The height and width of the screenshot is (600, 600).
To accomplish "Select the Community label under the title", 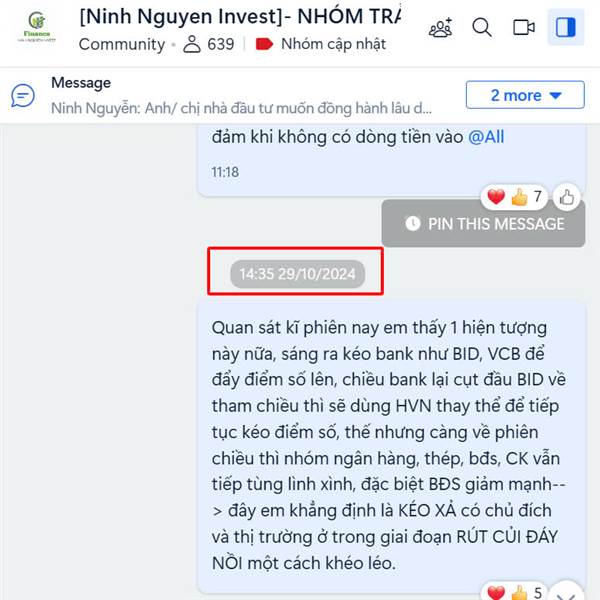I will [x=122, y=44].
